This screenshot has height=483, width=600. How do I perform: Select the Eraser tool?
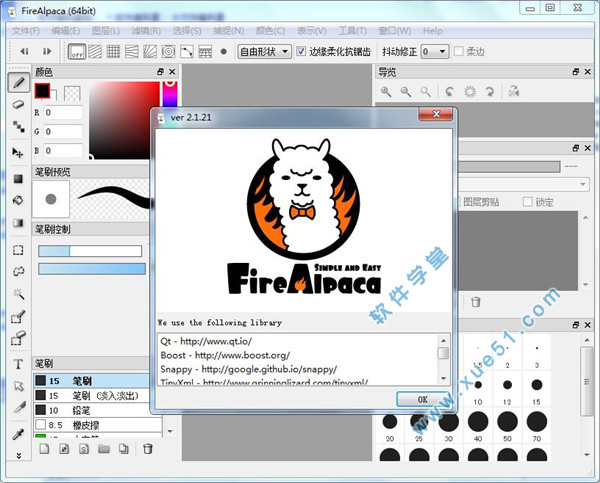[x=18, y=104]
